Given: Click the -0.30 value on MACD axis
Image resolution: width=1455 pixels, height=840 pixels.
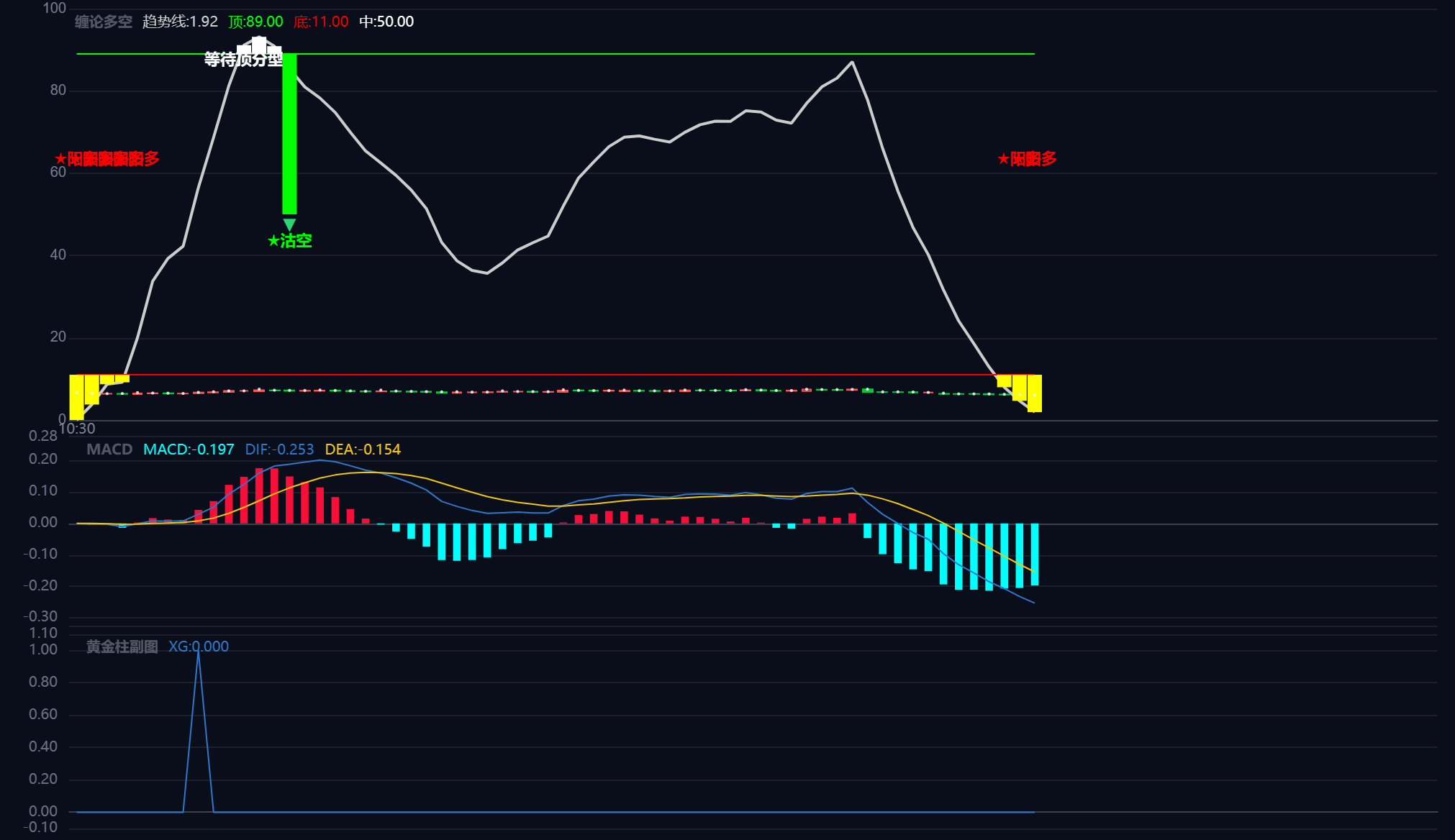Looking at the screenshot, I should tap(40, 616).
